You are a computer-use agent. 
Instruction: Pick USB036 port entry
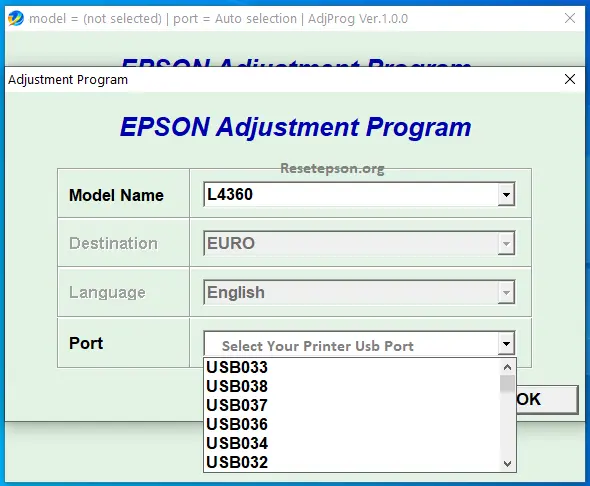(x=352, y=424)
